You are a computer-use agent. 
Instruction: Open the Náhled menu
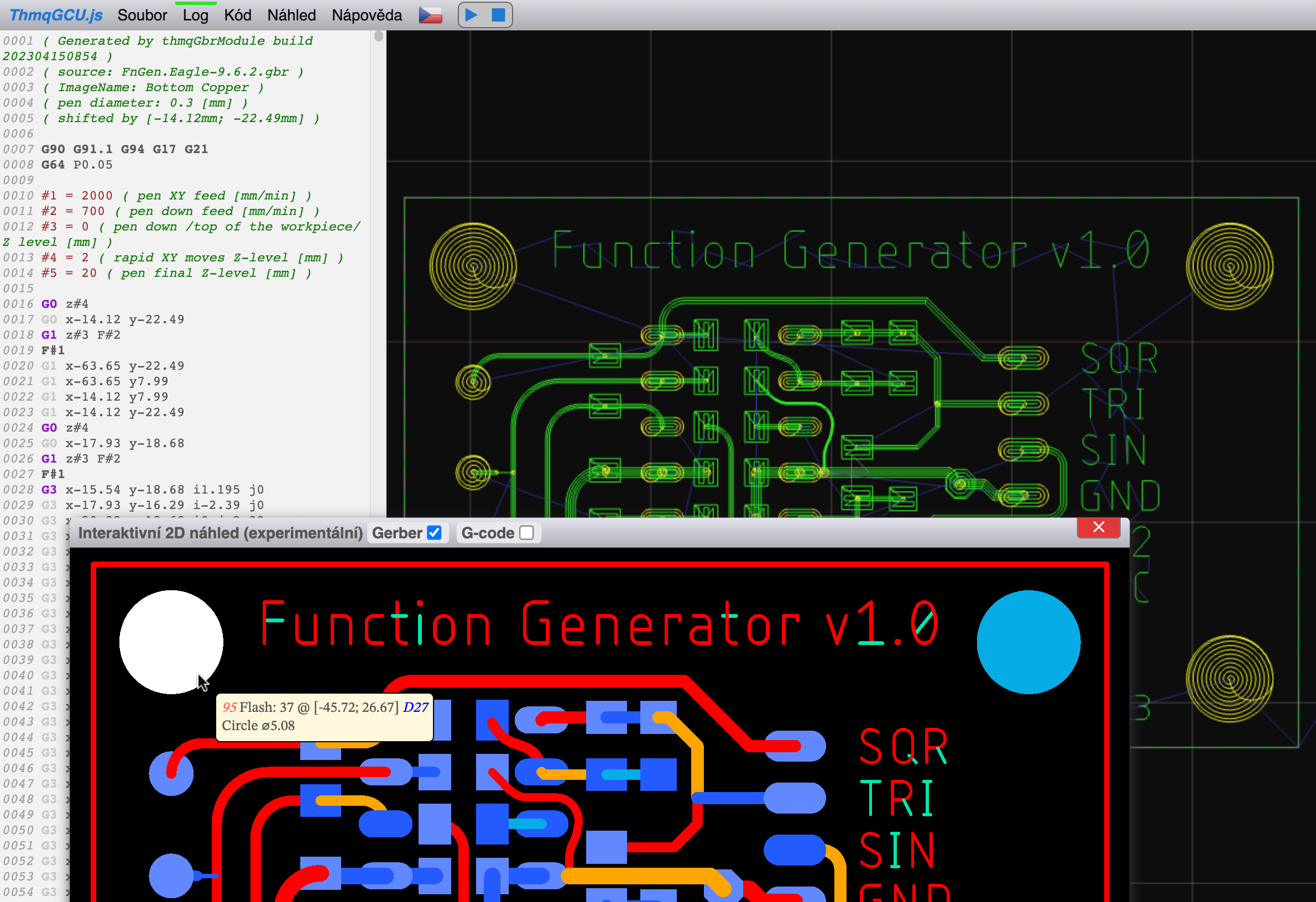pos(291,15)
